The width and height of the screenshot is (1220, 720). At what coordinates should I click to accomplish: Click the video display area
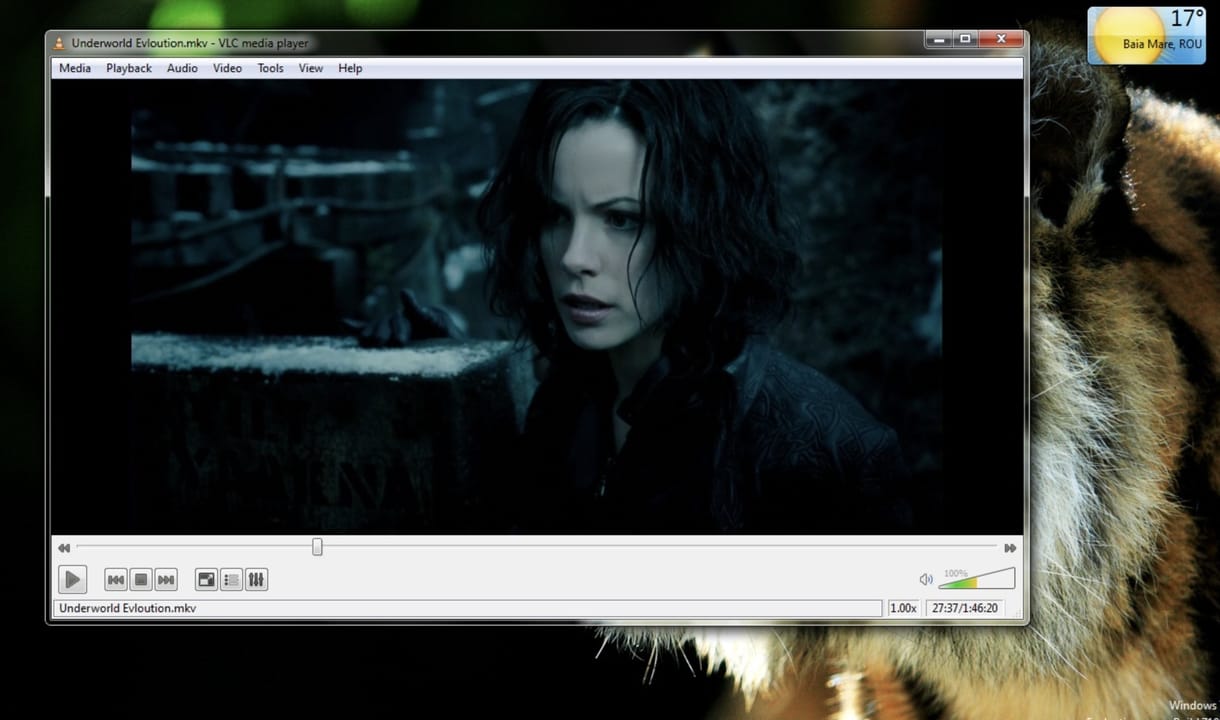pyautogui.click(x=537, y=306)
